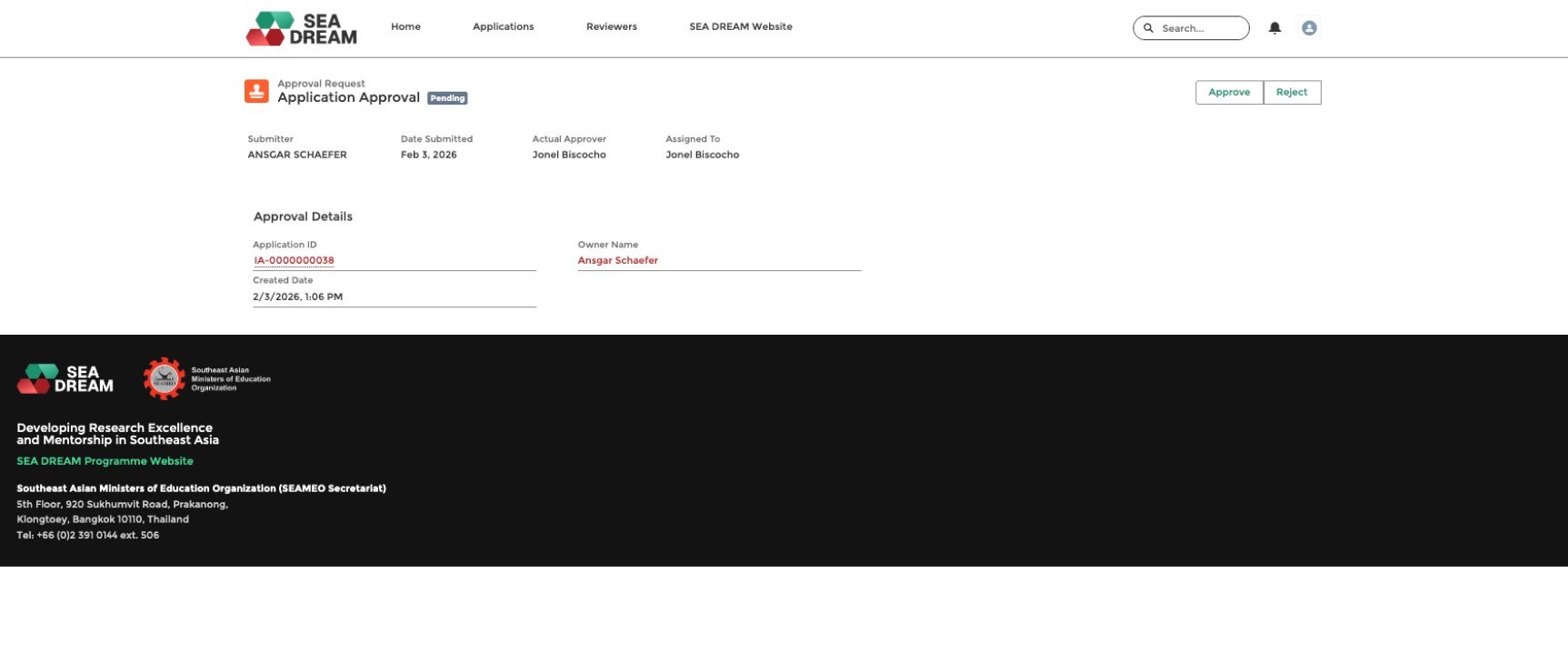Select submitter name ANSGAR SCHAEFER
The height and width of the screenshot is (654, 1568).
297,155
